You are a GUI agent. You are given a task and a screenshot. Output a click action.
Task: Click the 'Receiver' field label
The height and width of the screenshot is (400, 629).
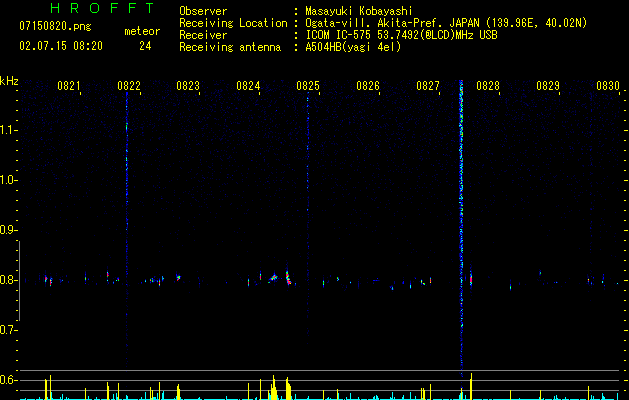pyautogui.click(x=203, y=35)
